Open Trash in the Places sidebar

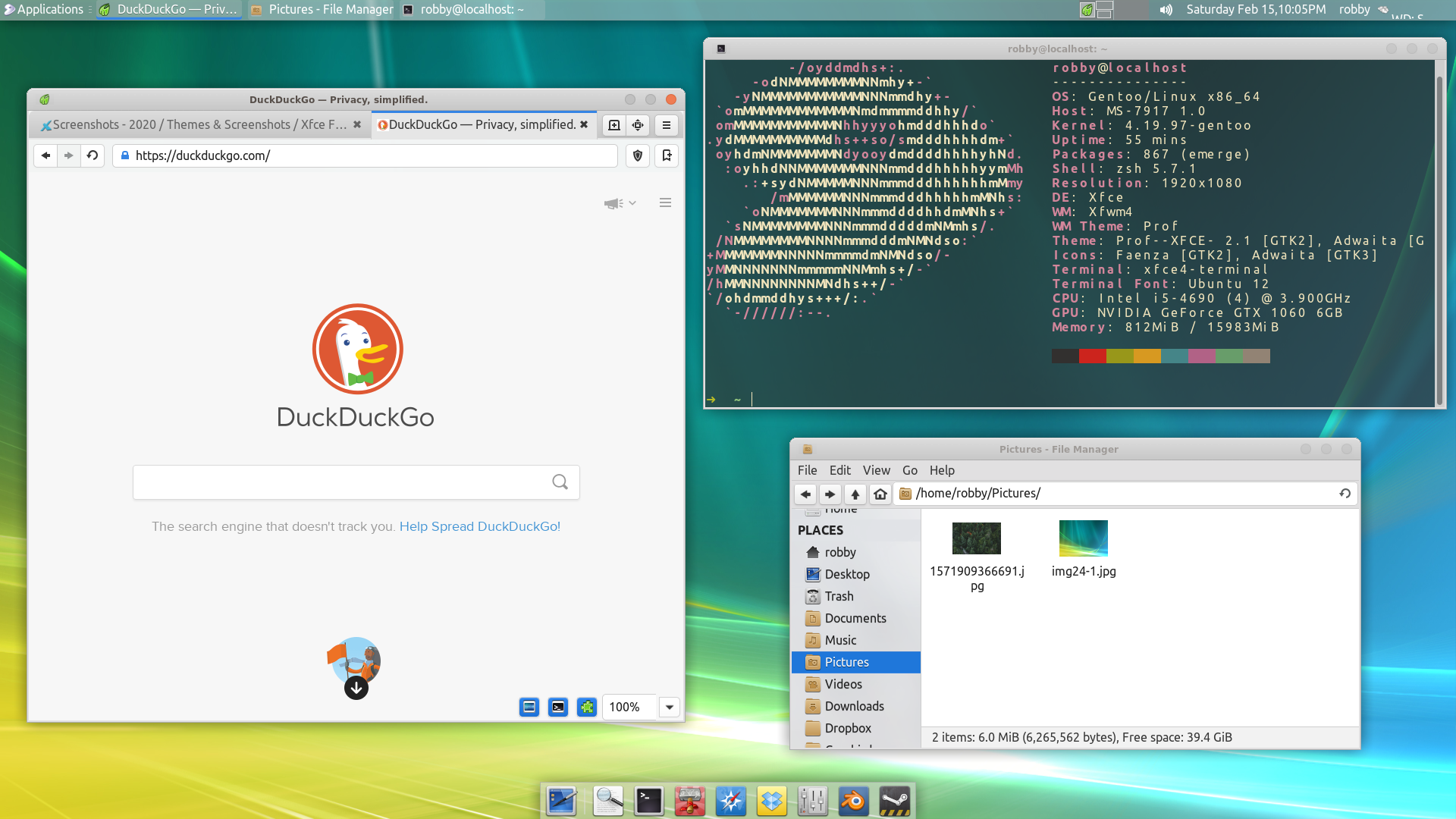(x=855, y=596)
